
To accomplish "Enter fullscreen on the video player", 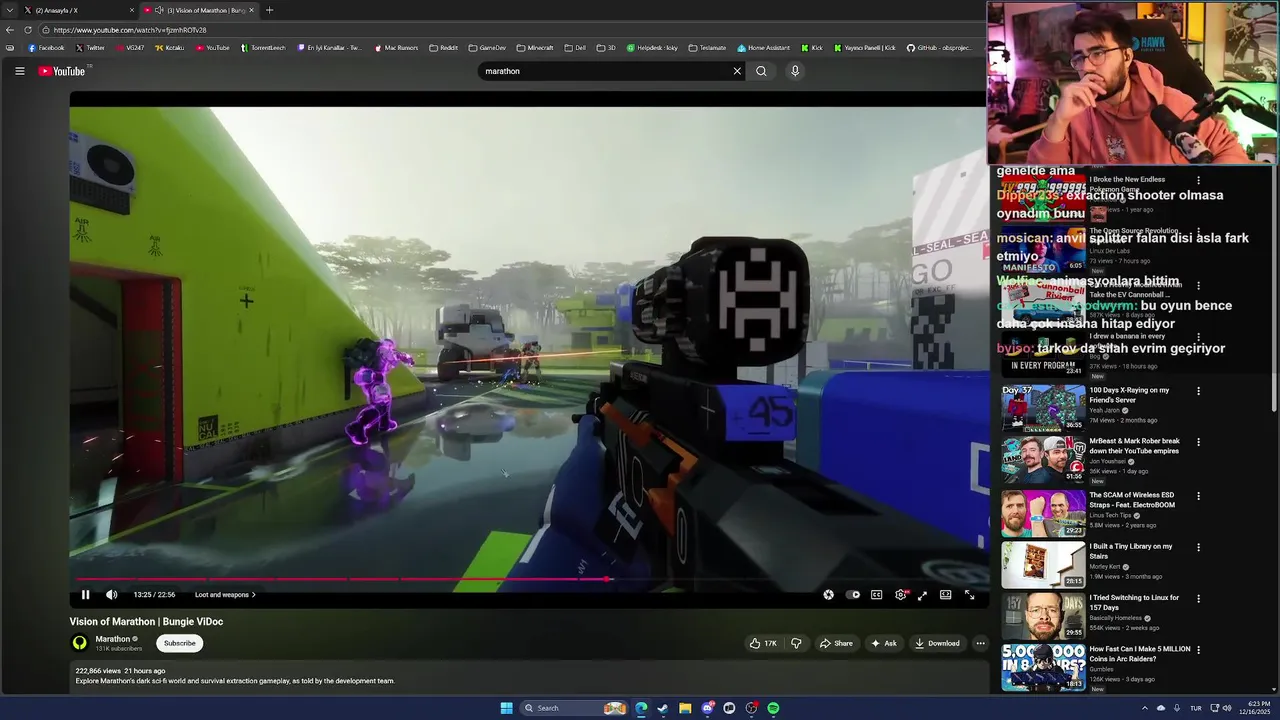I will point(969,595).
